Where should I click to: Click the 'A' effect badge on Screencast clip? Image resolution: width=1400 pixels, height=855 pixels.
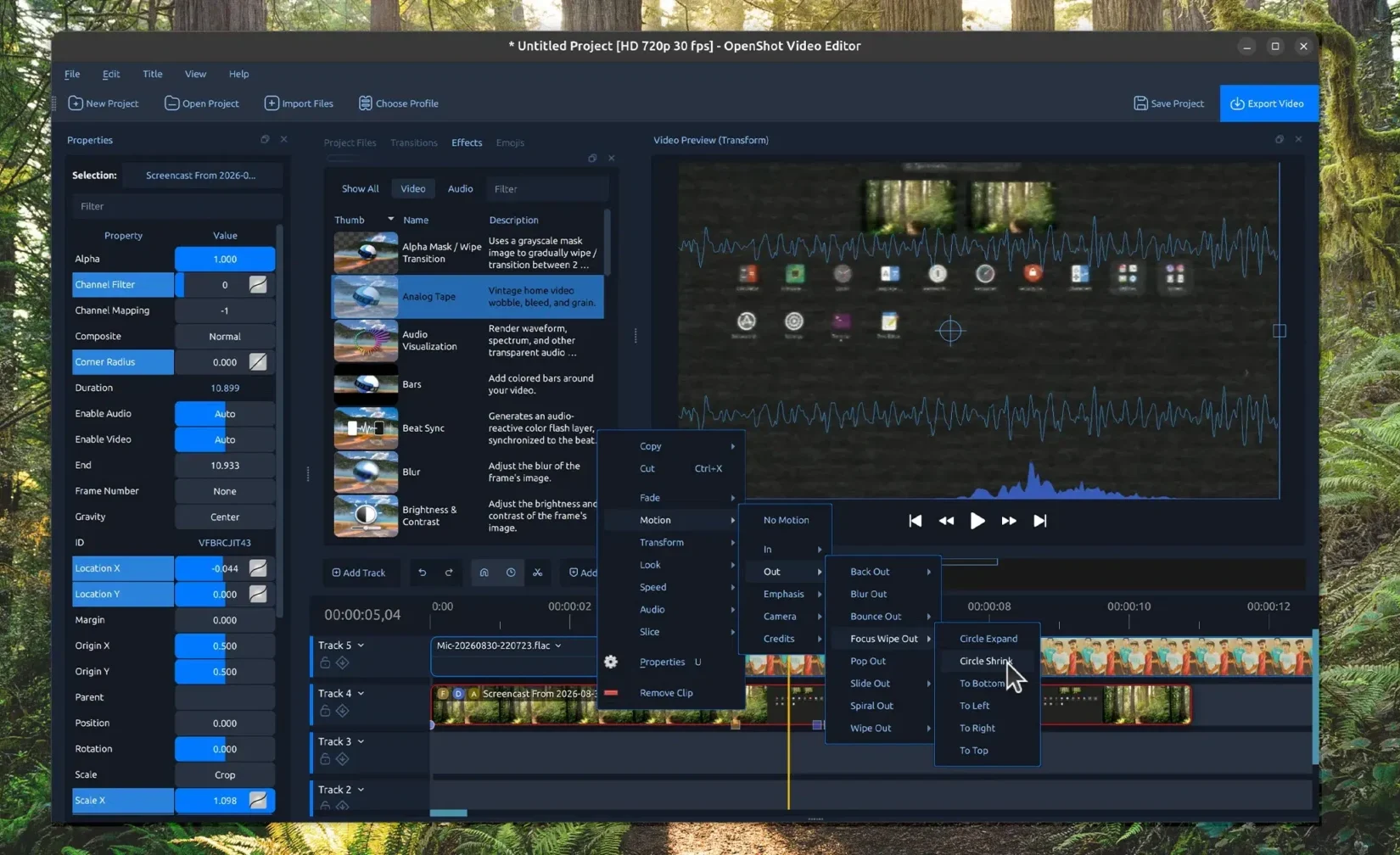(x=473, y=694)
